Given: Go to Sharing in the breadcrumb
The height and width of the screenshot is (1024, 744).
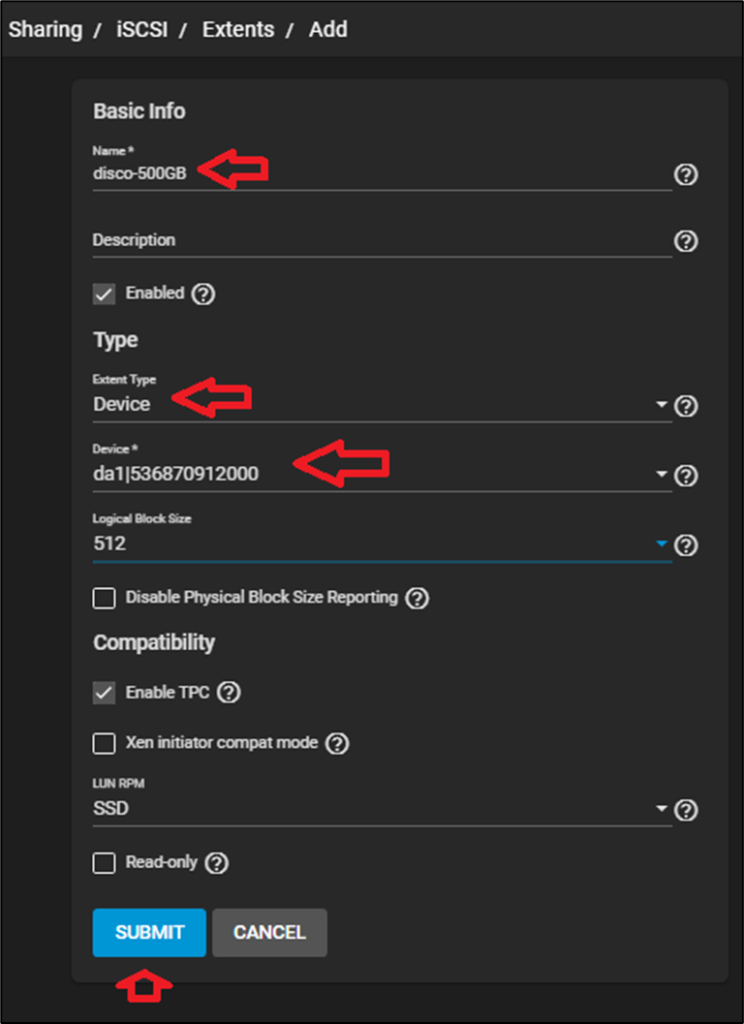Looking at the screenshot, I should pyautogui.click(x=45, y=29).
